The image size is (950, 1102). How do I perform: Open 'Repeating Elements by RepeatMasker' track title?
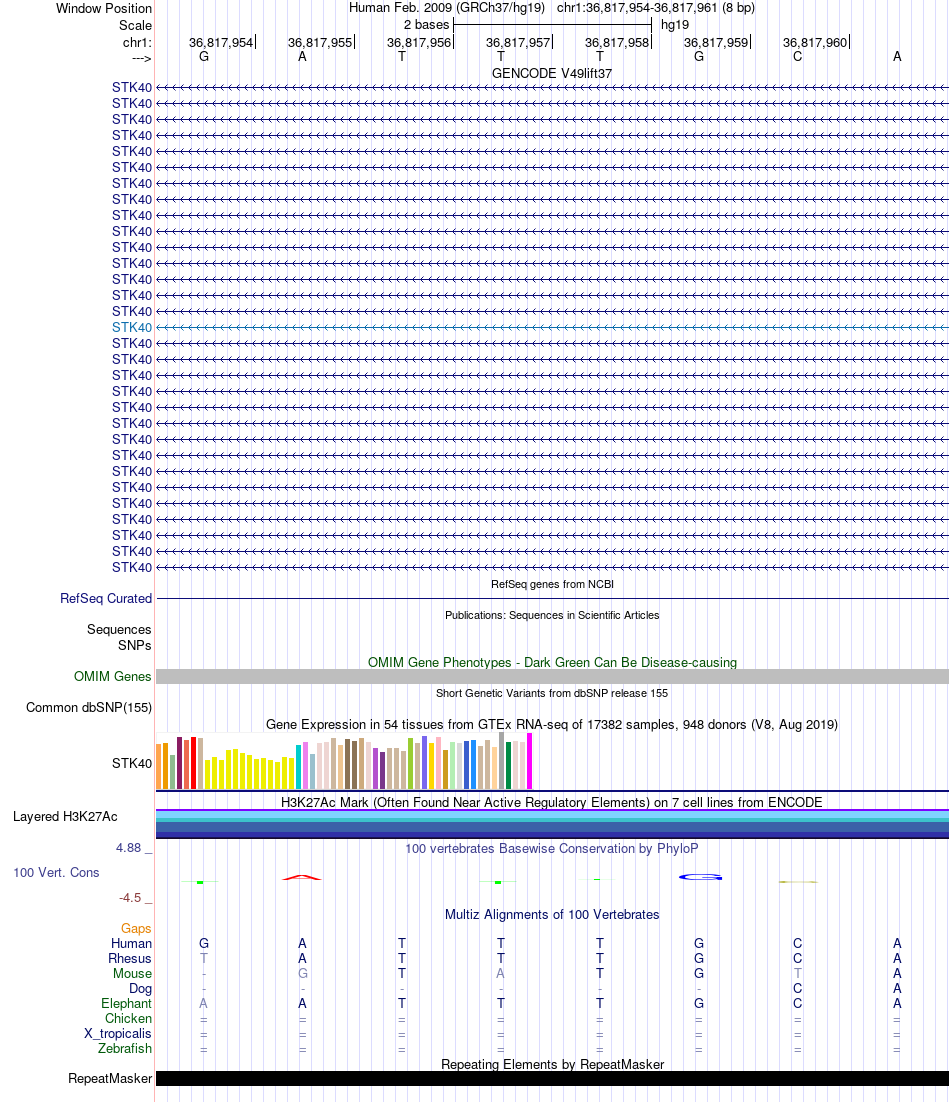[x=552, y=1064]
